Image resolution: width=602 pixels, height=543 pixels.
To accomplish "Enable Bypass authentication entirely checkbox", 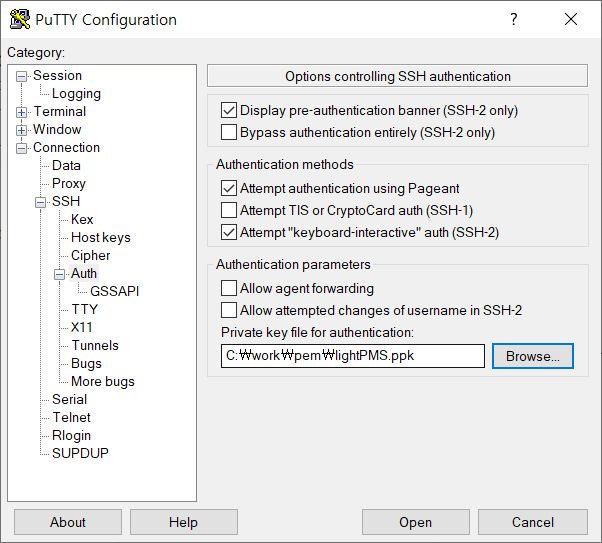I will (x=229, y=132).
